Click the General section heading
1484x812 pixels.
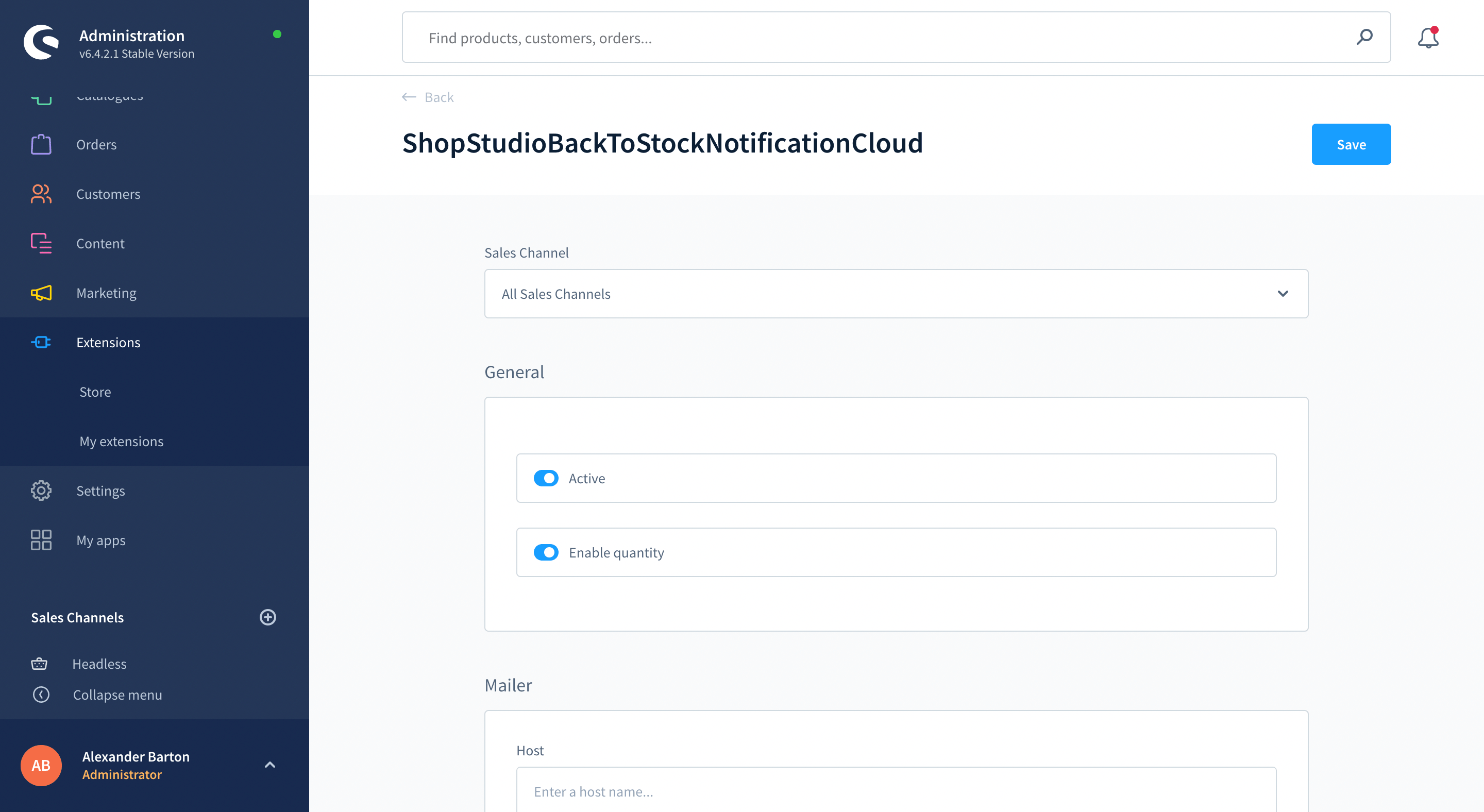(514, 372)
